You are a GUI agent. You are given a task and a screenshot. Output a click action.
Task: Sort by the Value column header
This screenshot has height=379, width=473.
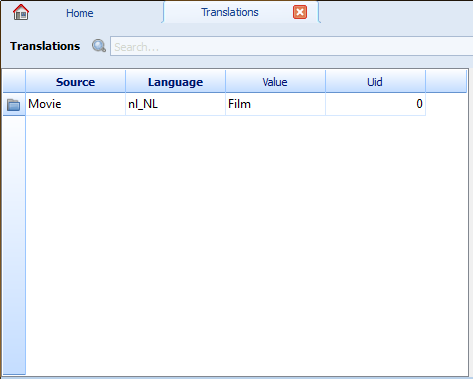[x=275, y=82]
